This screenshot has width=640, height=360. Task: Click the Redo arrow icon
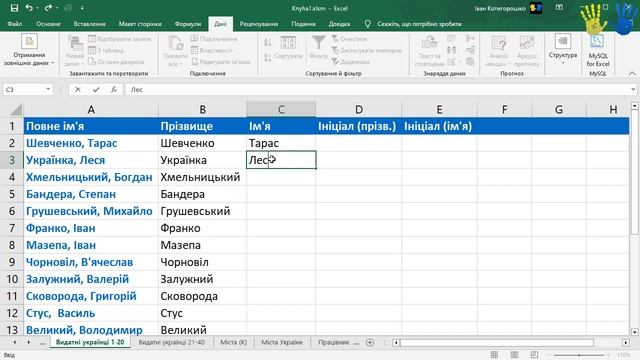[48, 8]
